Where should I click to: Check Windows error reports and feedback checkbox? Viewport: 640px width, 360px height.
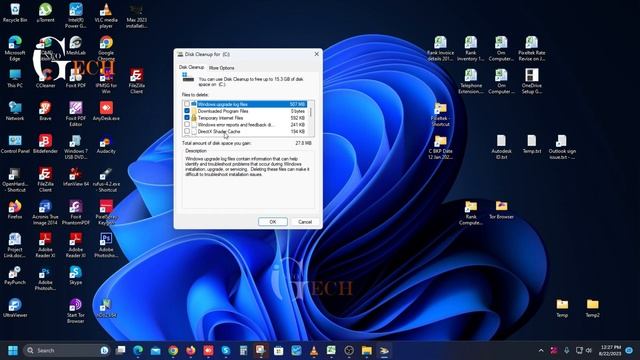[187, 124]
